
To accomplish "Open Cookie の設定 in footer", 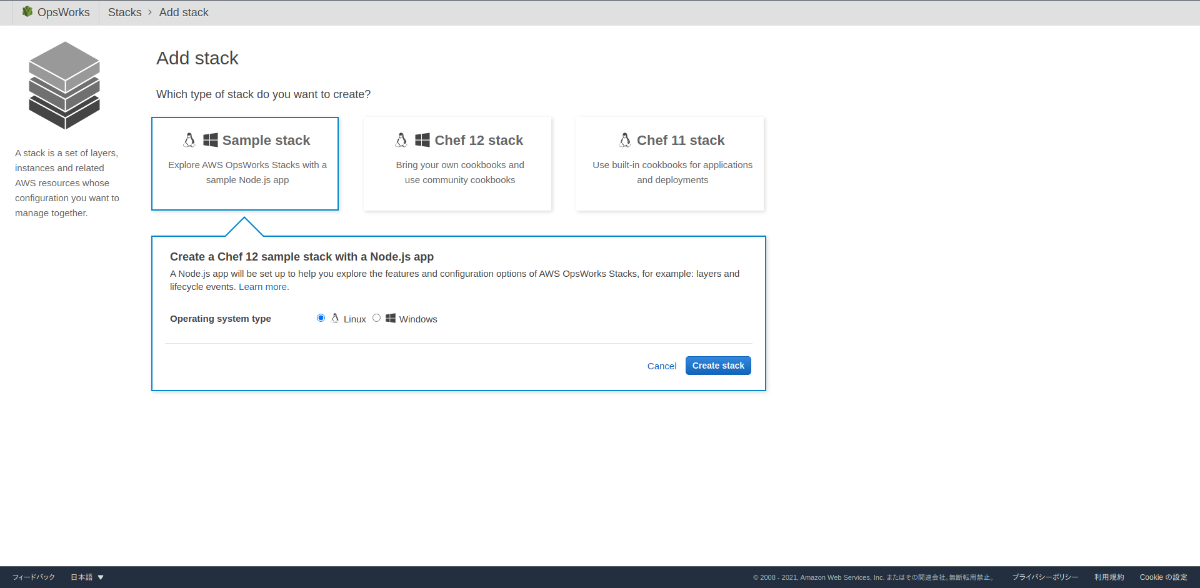I will click(x=1163, y=577).
